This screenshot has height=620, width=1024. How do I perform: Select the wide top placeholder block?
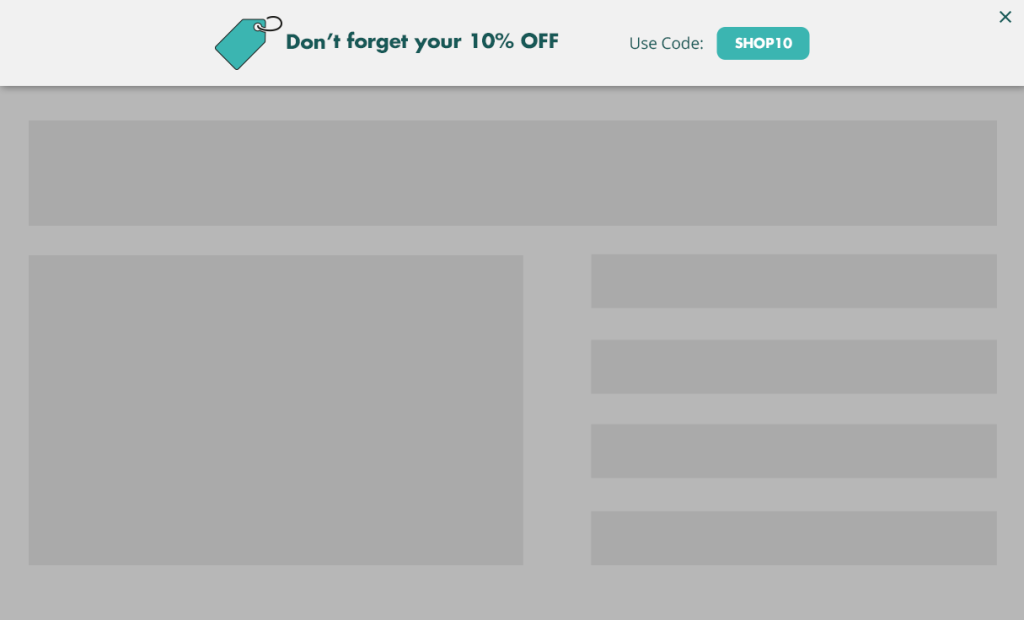pos(512,173)
